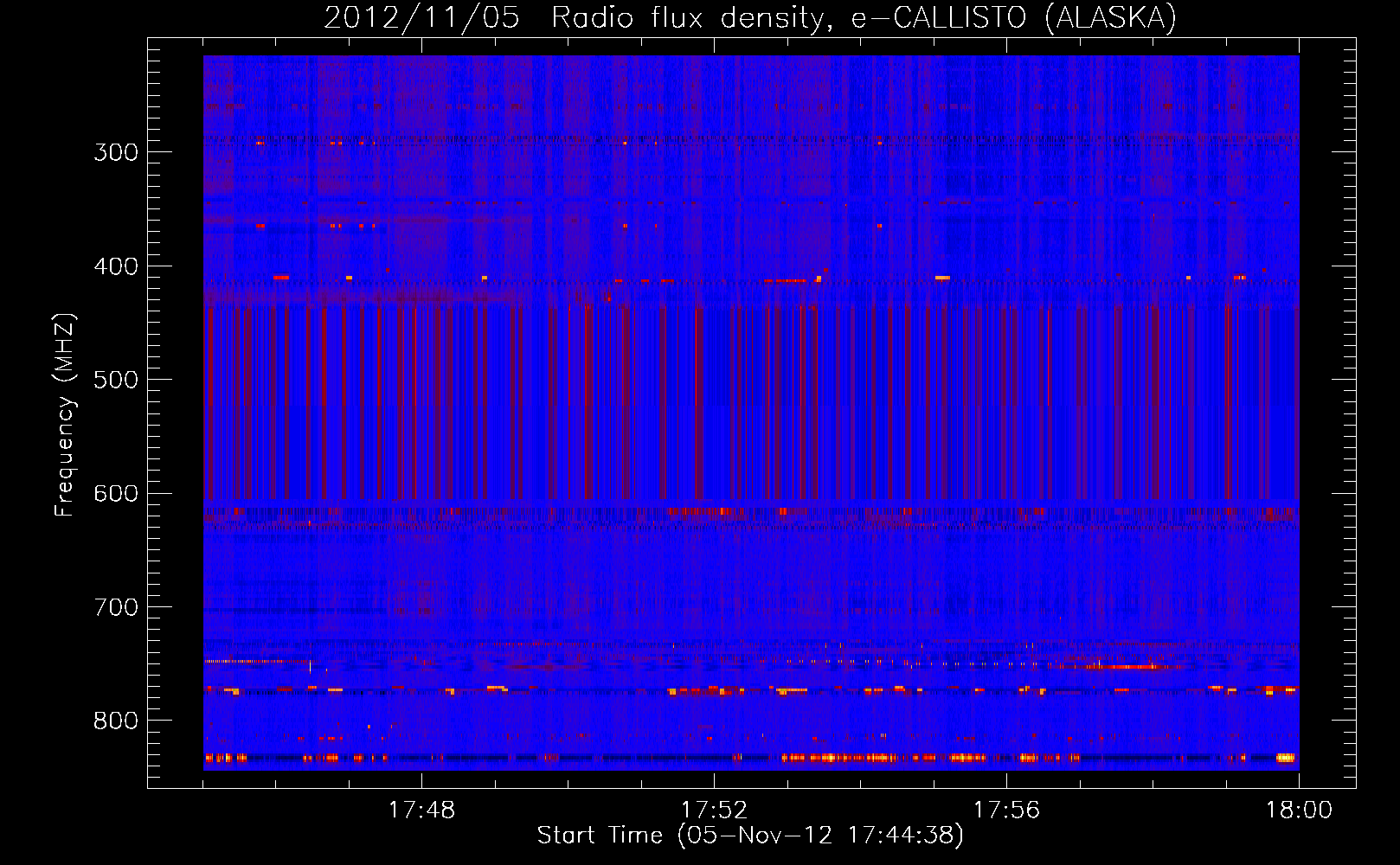The height and width of the screenshot is (865, 1400).
Task: Click the 18:00 time tick label
Action: [1299, 811]
